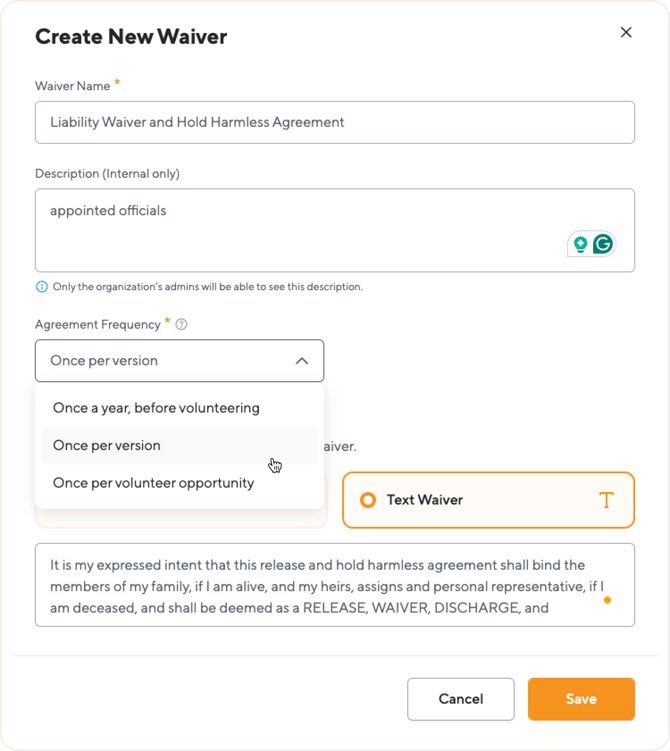Focus the Description text area
Viewport: 670px width, 751px height.
pos(300,230)
